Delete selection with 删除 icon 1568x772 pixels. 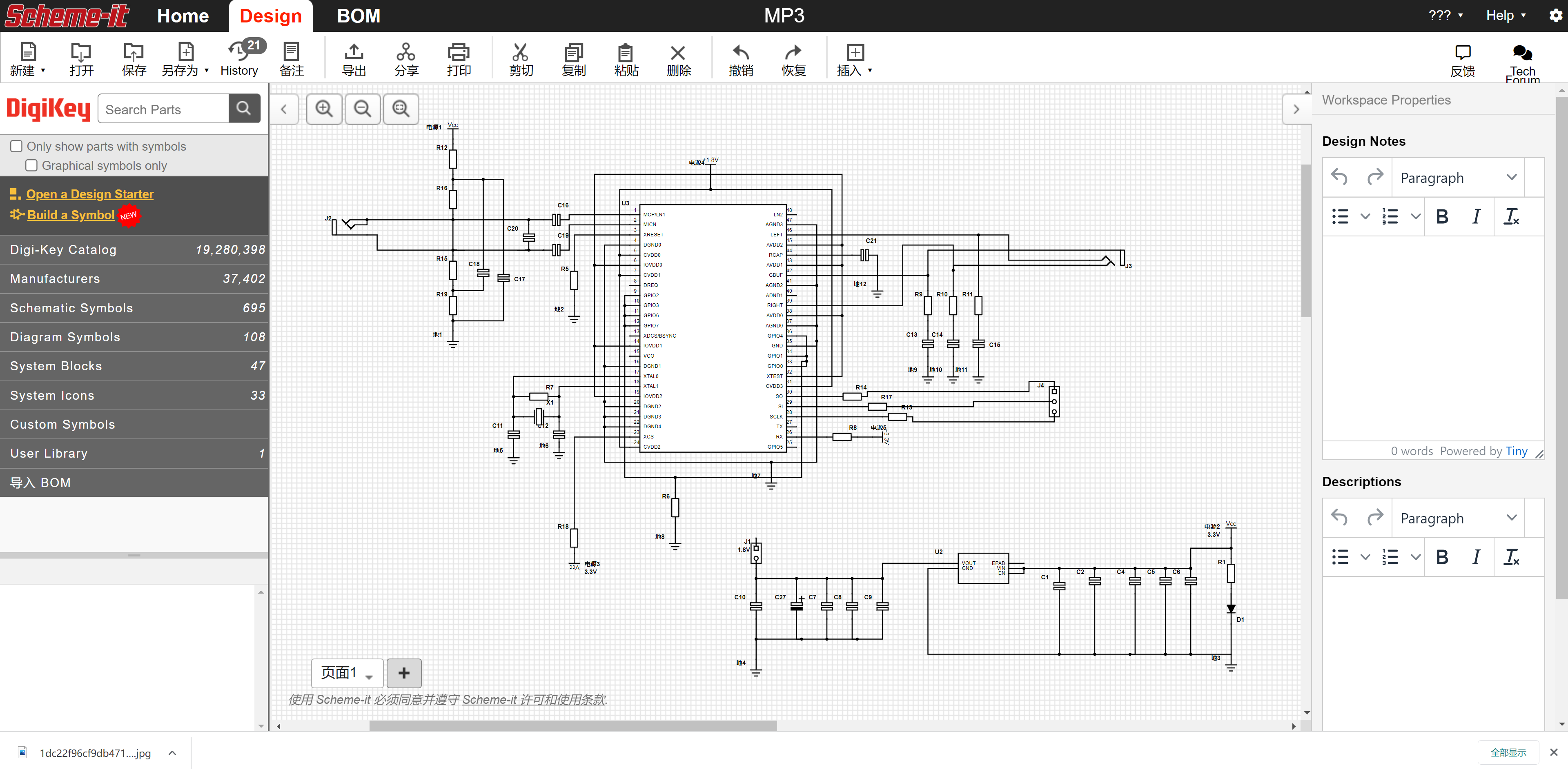(x=678, y=53)
